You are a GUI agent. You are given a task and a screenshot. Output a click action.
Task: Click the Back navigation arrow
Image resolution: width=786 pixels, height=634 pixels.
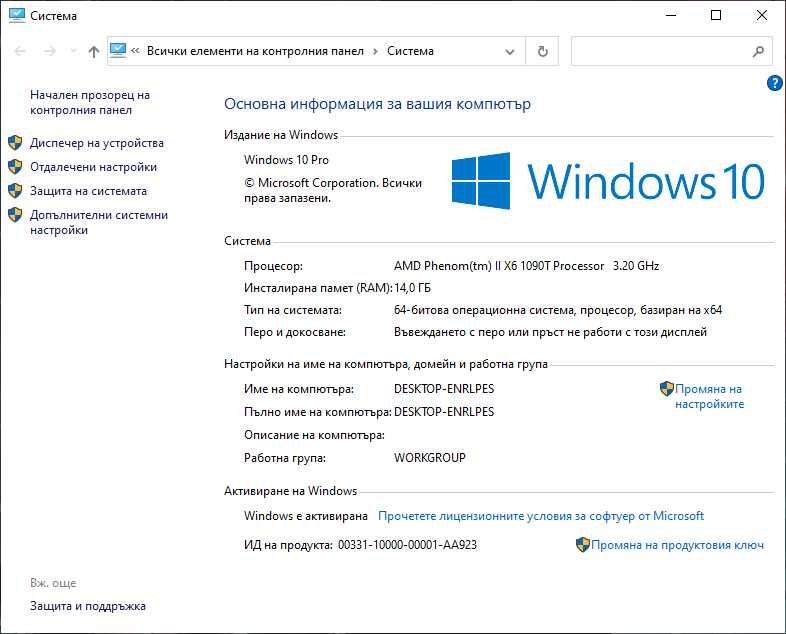point(20,51)
